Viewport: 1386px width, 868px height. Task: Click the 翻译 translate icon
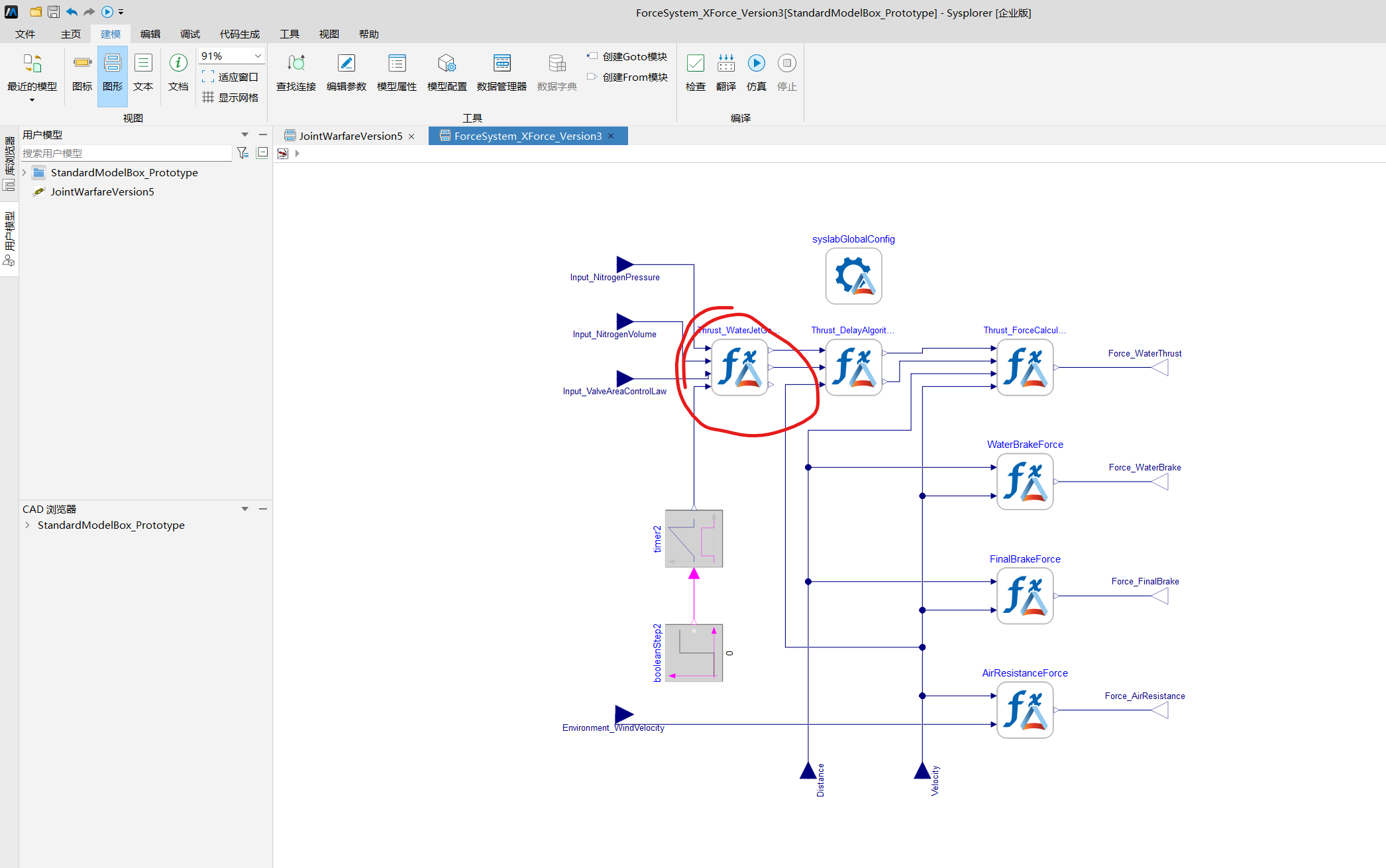point(726,63)
